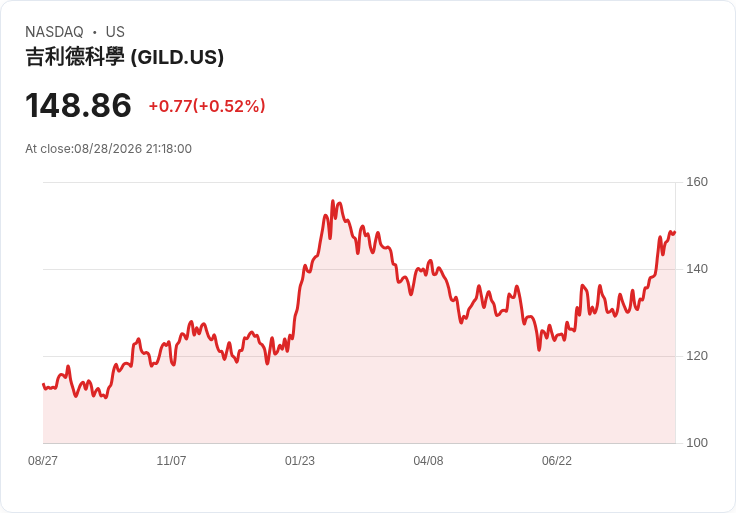
Task: Click the GILD.US stock title
Action: coord(124,57)
